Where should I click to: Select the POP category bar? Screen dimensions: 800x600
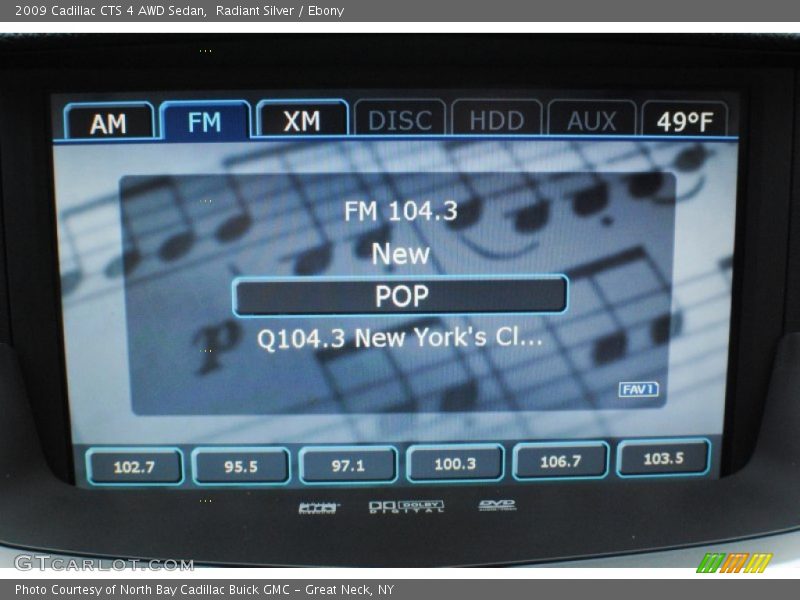(x=400, y=296)
